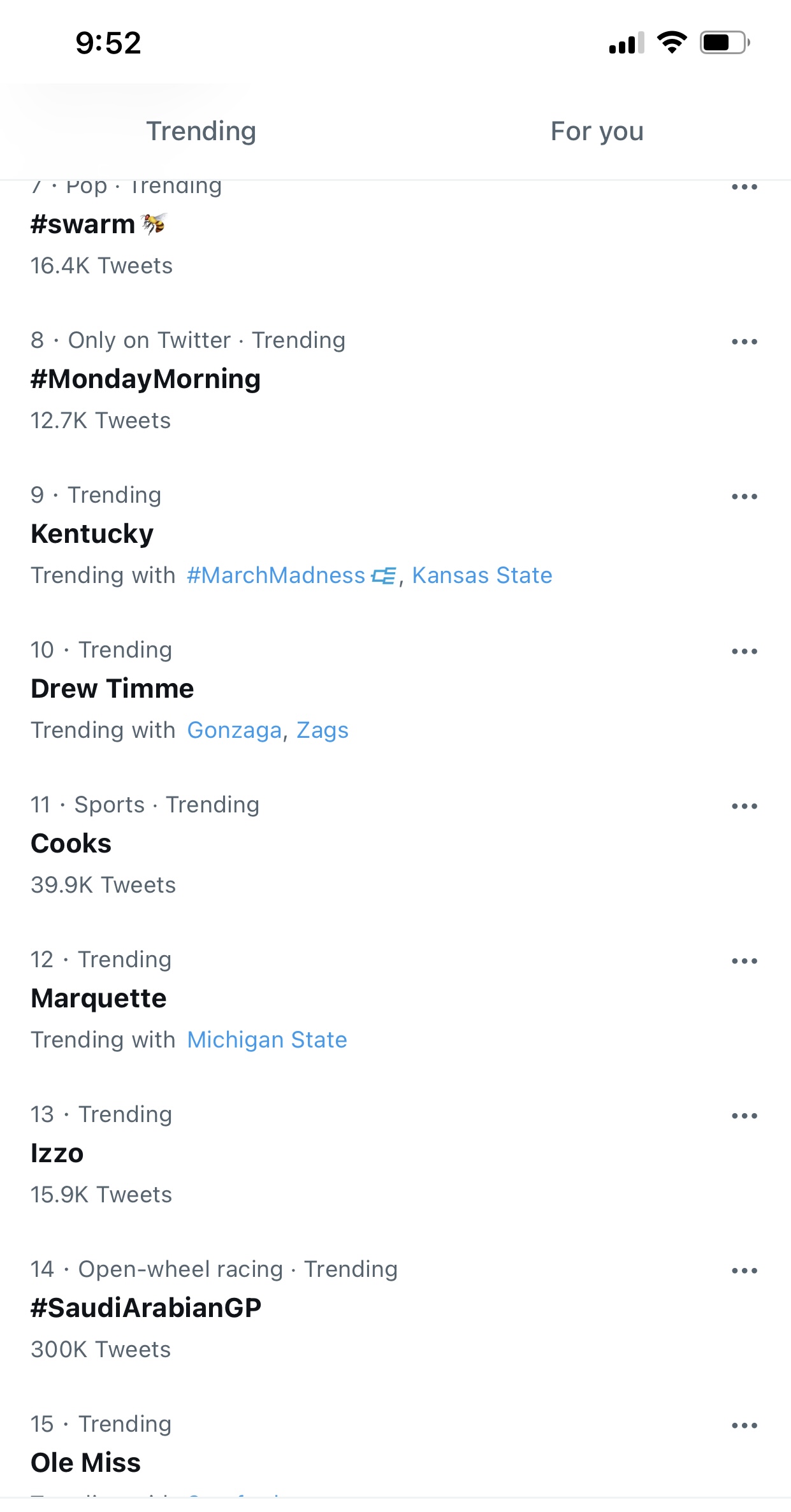The image size is (791, 1512).
Task: Open the Michigan State related link
Action: tap(267, 1040)
